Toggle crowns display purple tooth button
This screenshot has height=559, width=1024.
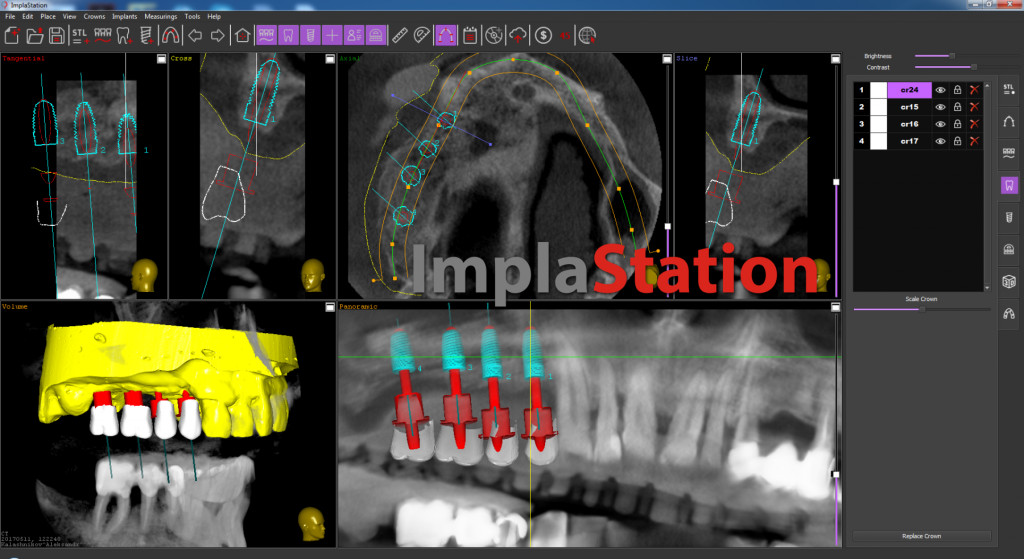288,35
